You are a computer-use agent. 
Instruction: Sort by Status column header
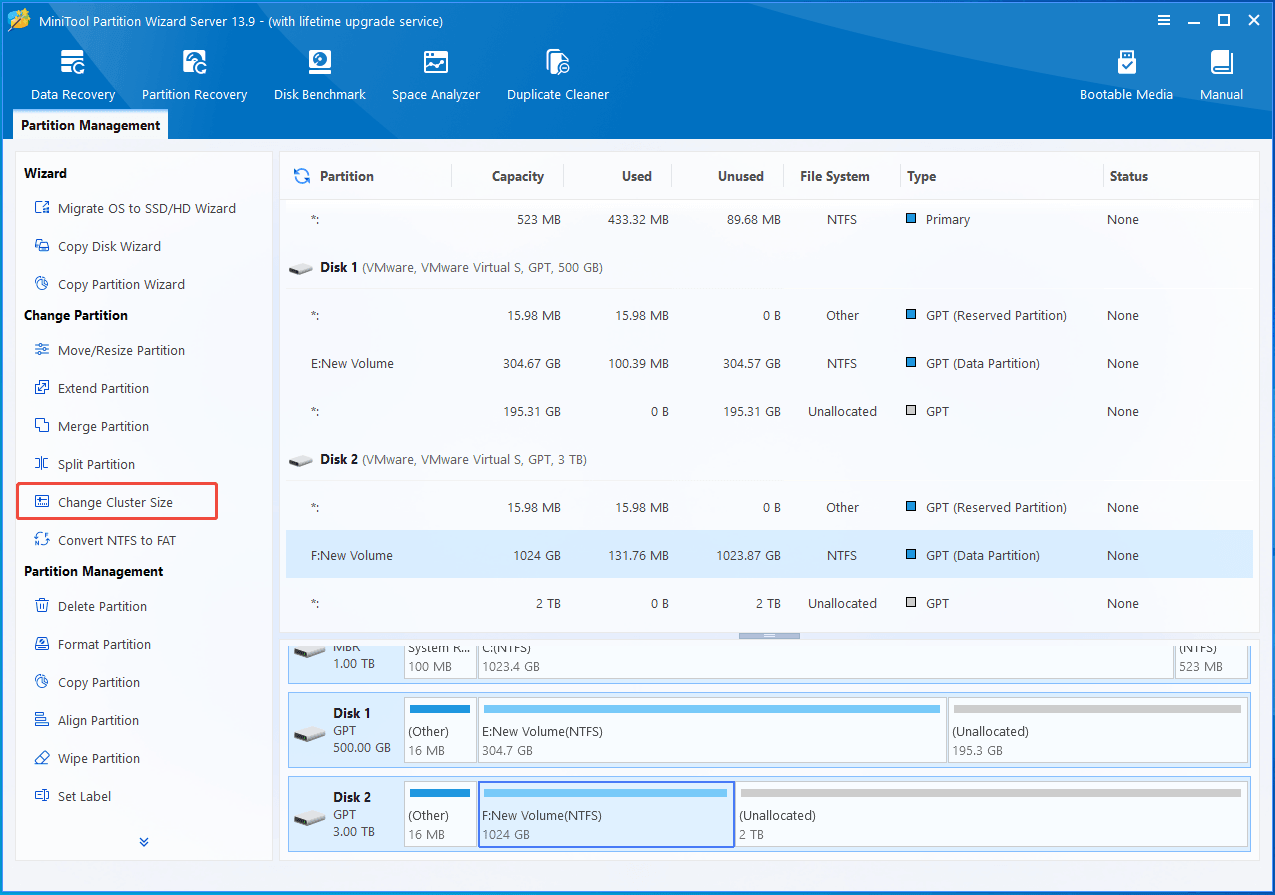coord(1128,176)
